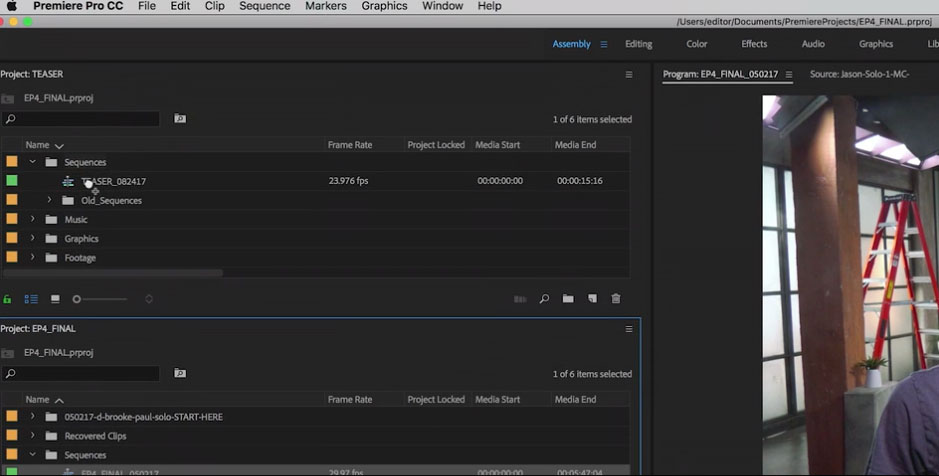Switch TEASER project to list view
The image size is (939, 476).
31,299
